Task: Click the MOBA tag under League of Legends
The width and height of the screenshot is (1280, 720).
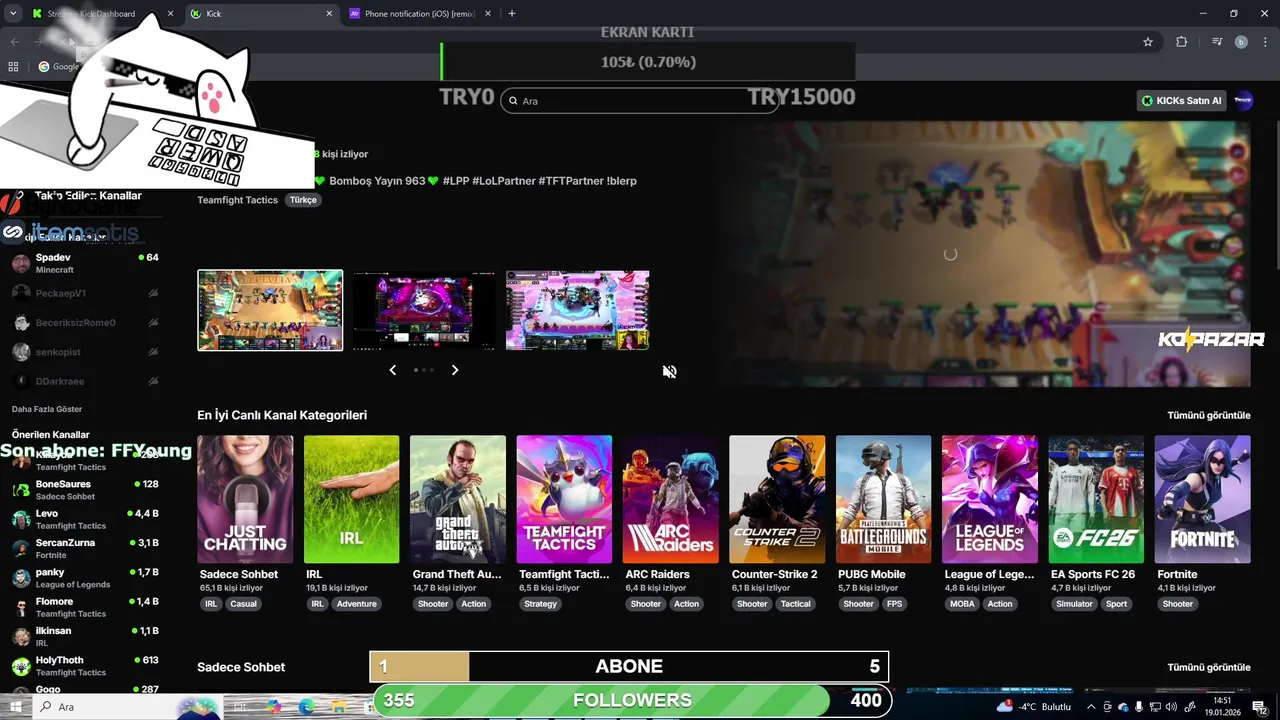Action: click(962, 604)
